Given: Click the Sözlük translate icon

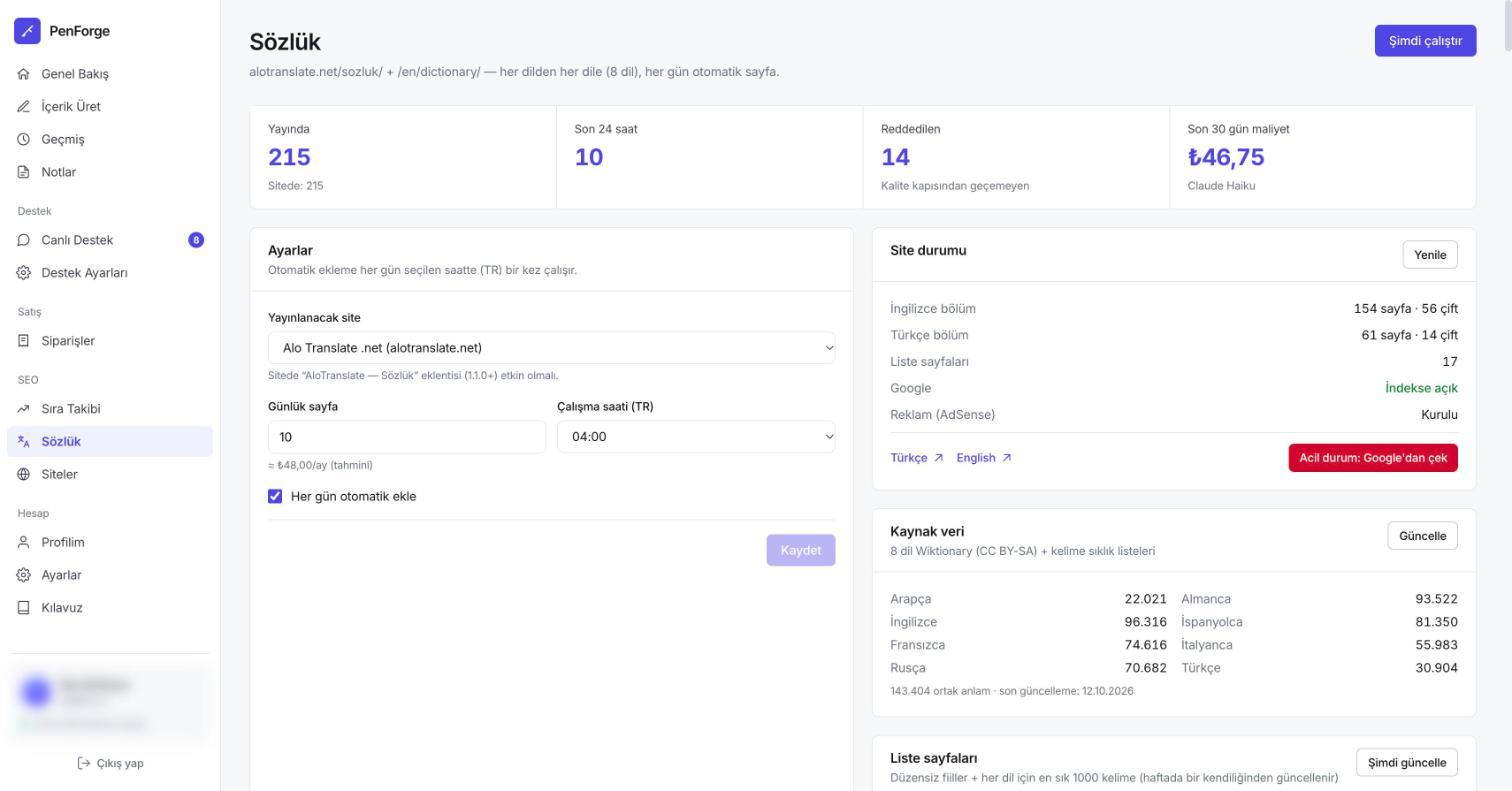Looking at the screenshot, I should (24, 442).
